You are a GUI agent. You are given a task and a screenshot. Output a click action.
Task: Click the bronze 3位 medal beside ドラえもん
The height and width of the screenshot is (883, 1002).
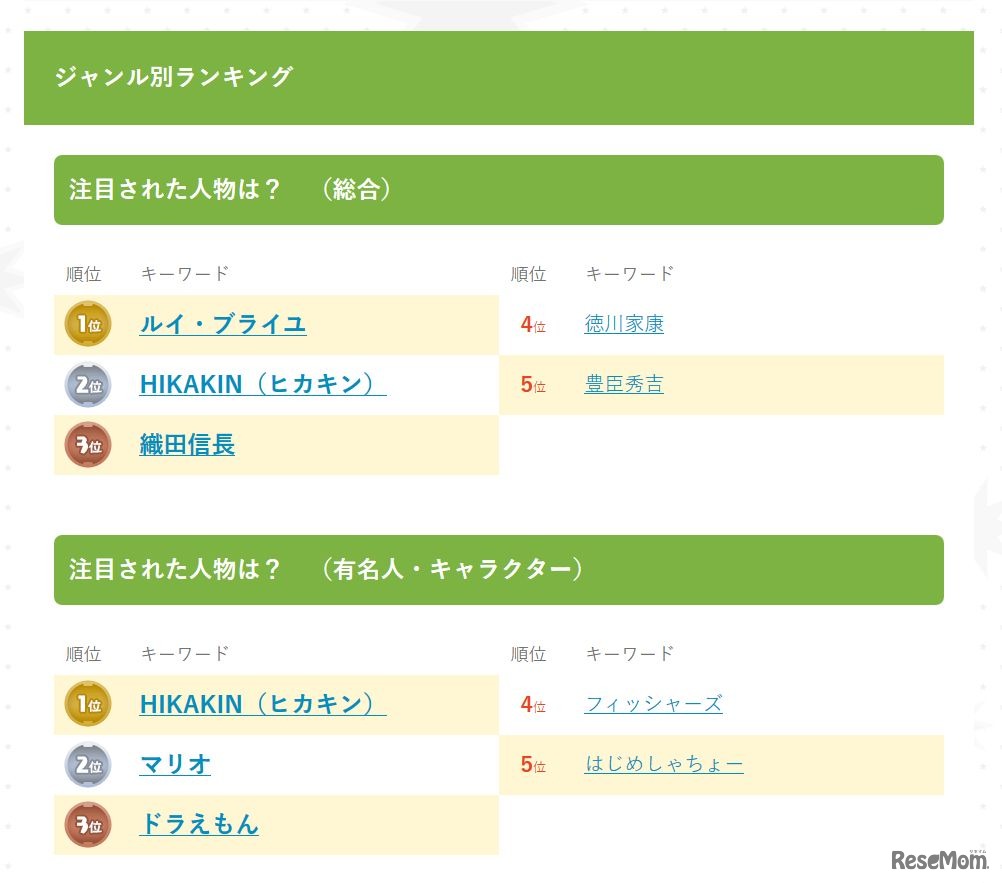tap(88, 825)
